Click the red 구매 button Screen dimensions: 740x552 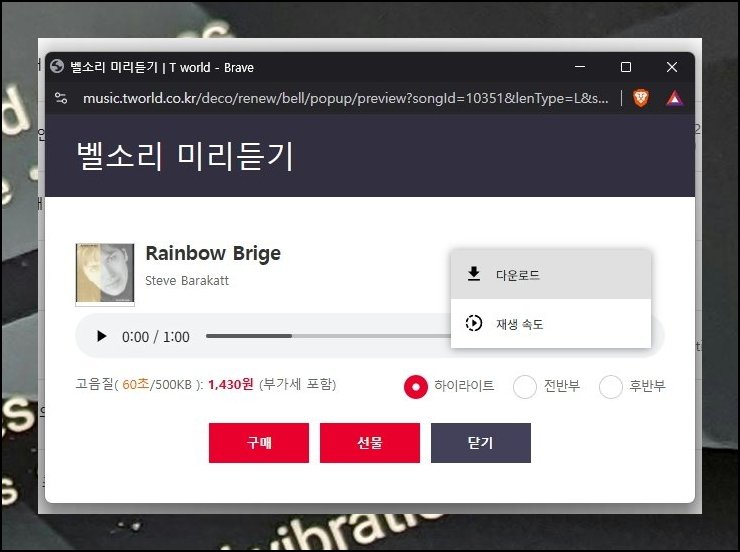tap(259, 443)
